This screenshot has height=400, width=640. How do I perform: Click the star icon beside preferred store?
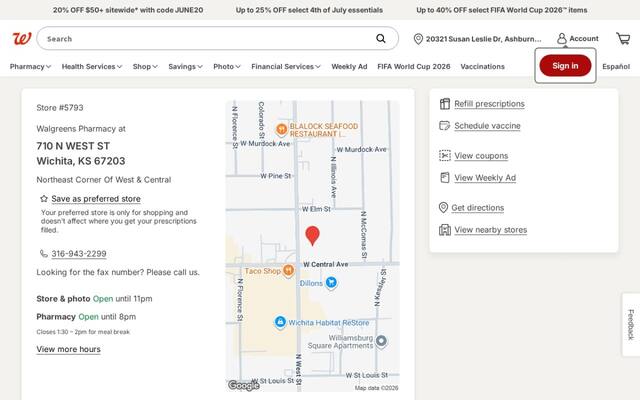click(44, 199)
